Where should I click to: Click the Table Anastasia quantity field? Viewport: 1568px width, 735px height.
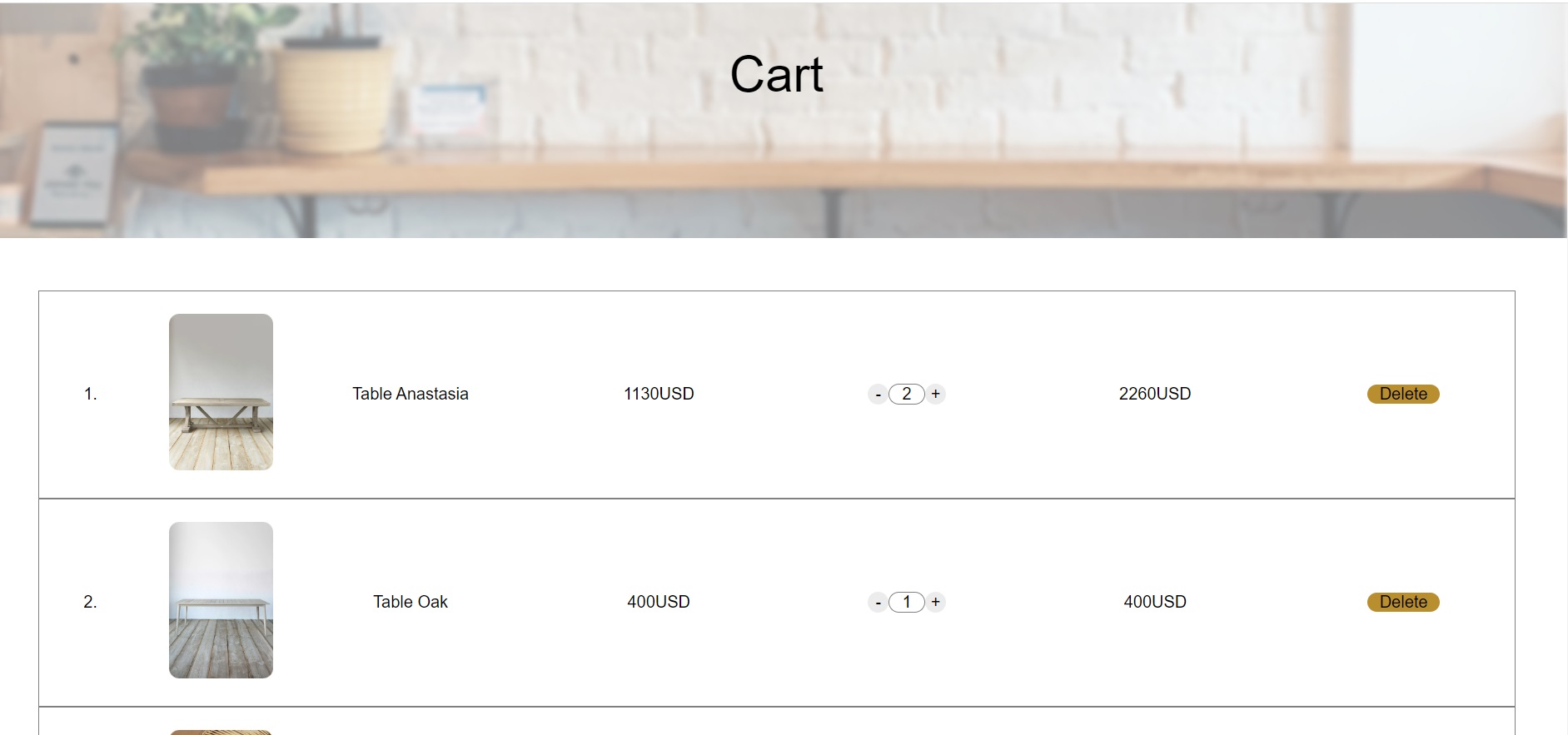[x=907, y=394]
